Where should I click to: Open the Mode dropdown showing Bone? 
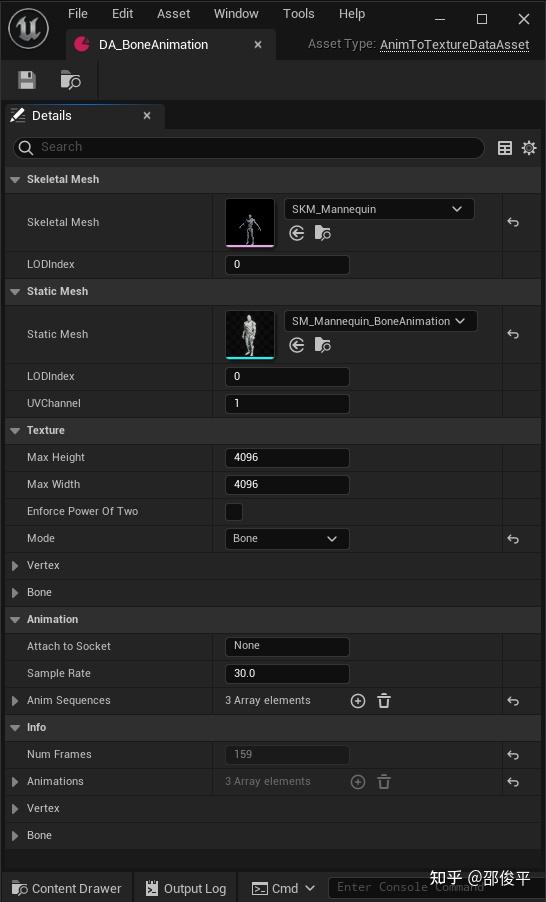point(287,538)
